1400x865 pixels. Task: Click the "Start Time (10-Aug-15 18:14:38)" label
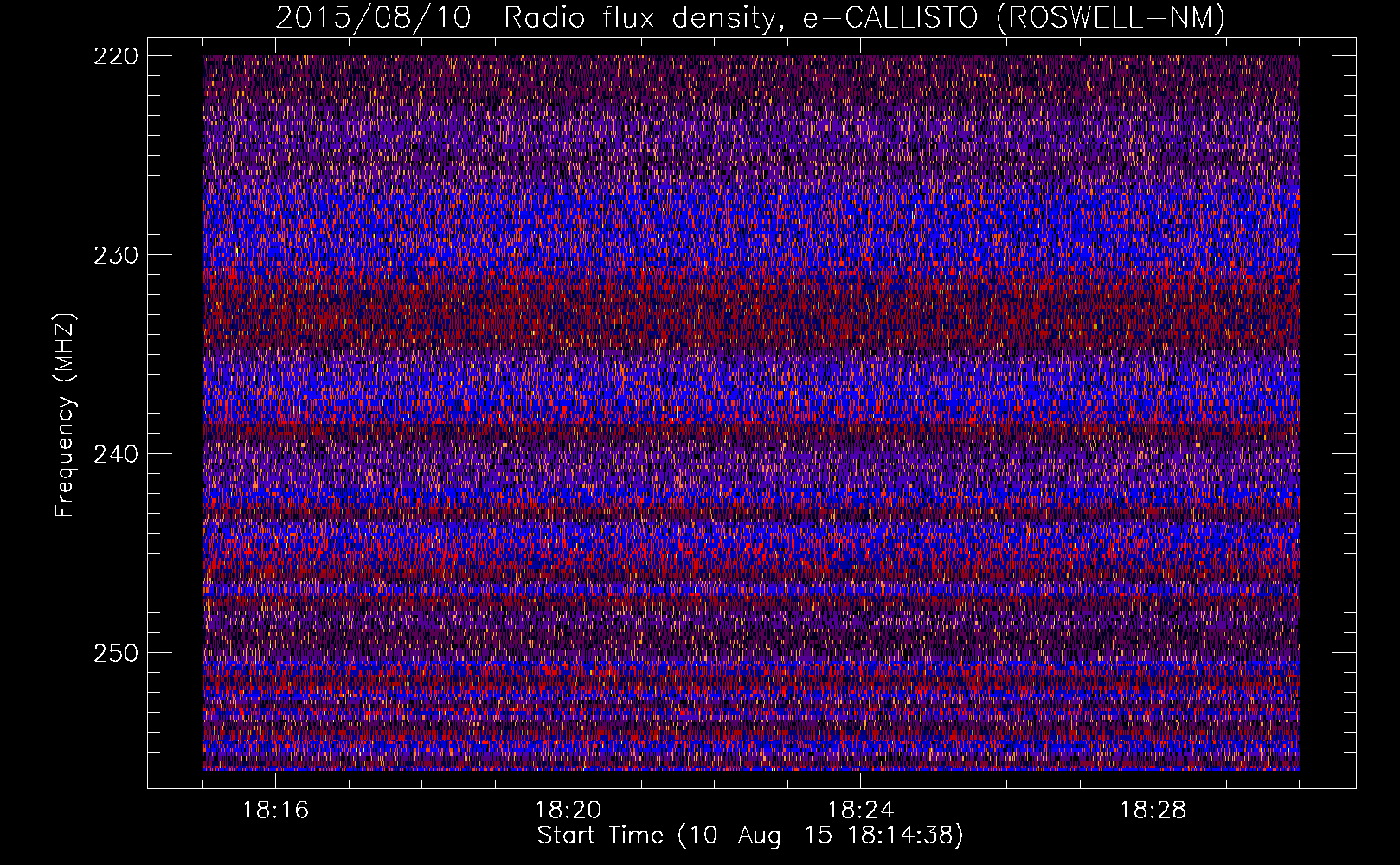click(750, 836)
